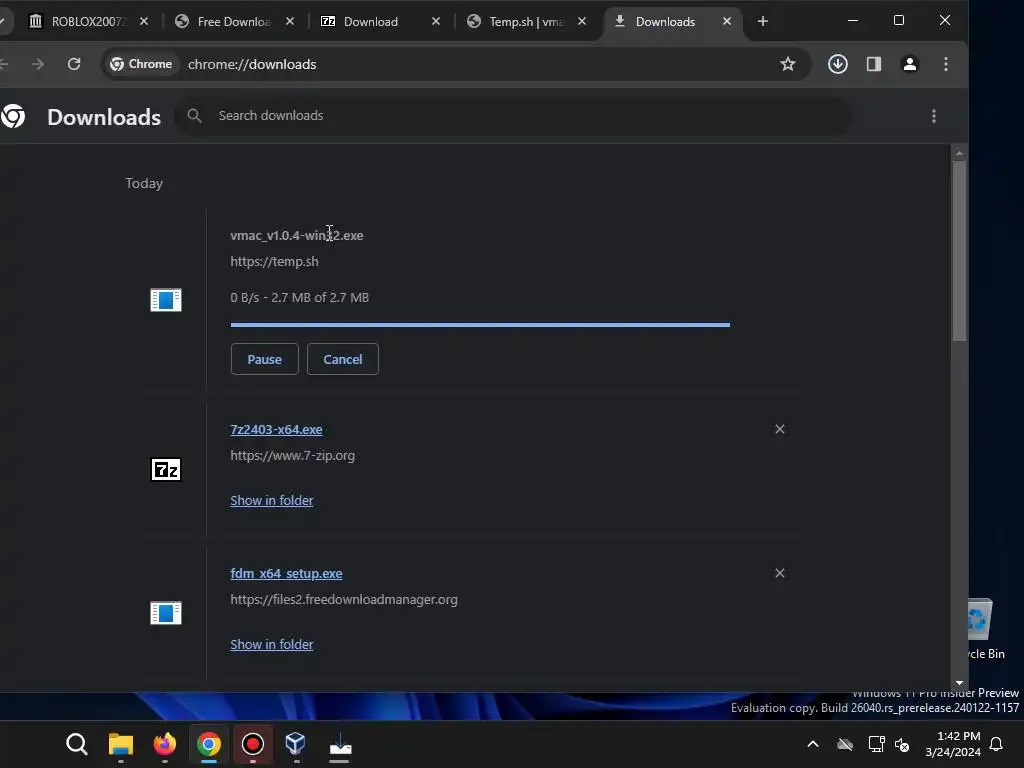Open File Explorer from the taskbar

[121, 744]
